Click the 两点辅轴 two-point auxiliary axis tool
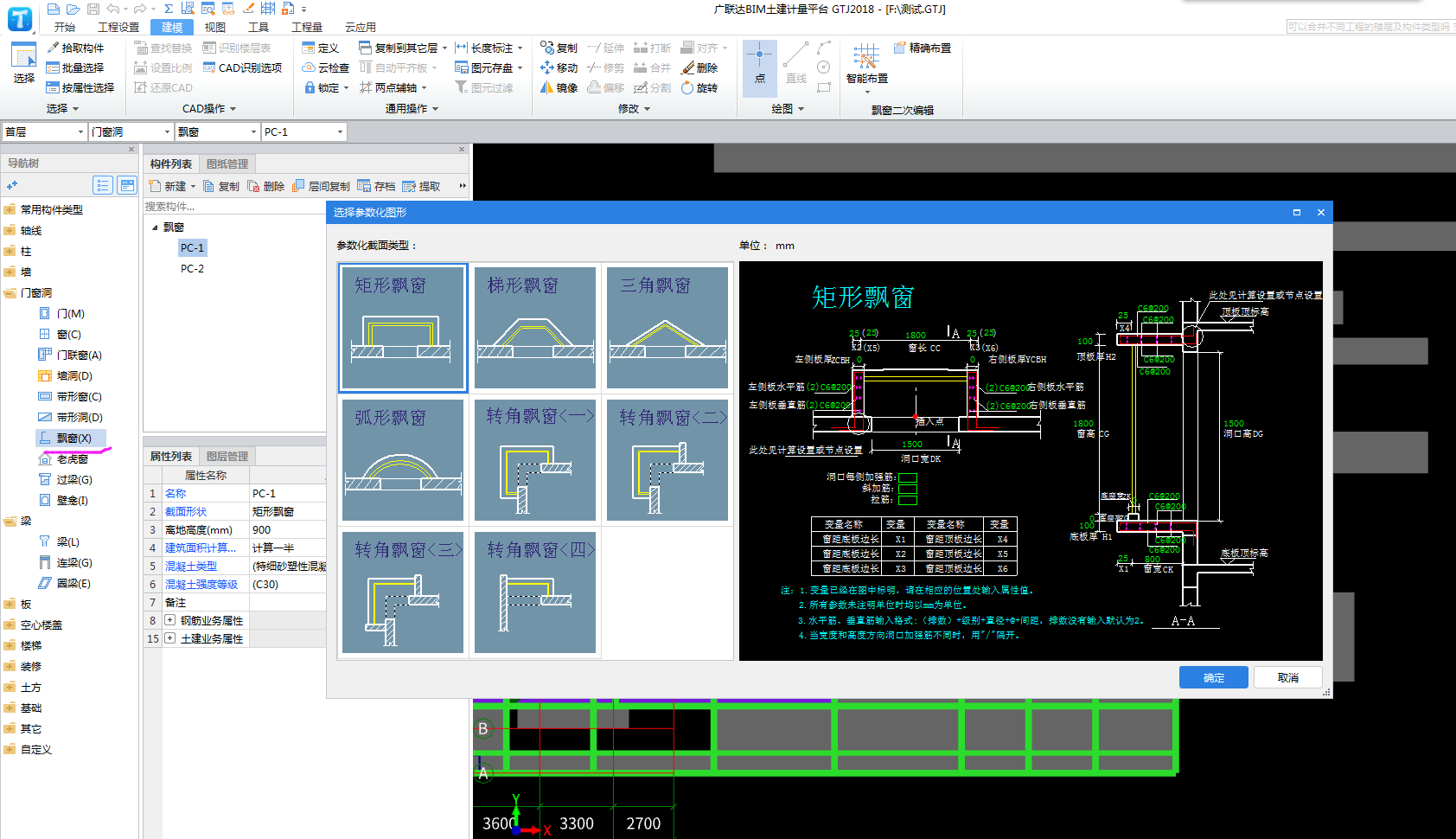 (393, 87)
